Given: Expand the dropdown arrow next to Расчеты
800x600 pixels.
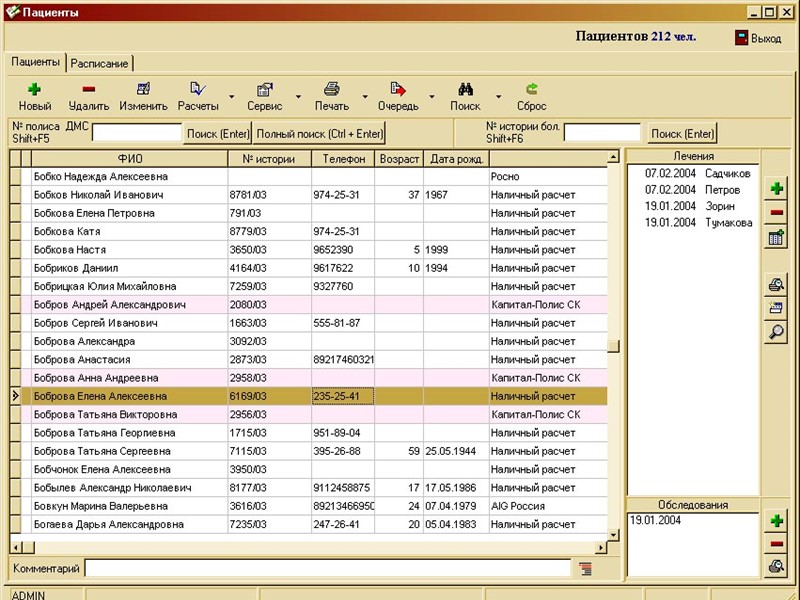Looking at the screenshot, I should click(232, 96).
